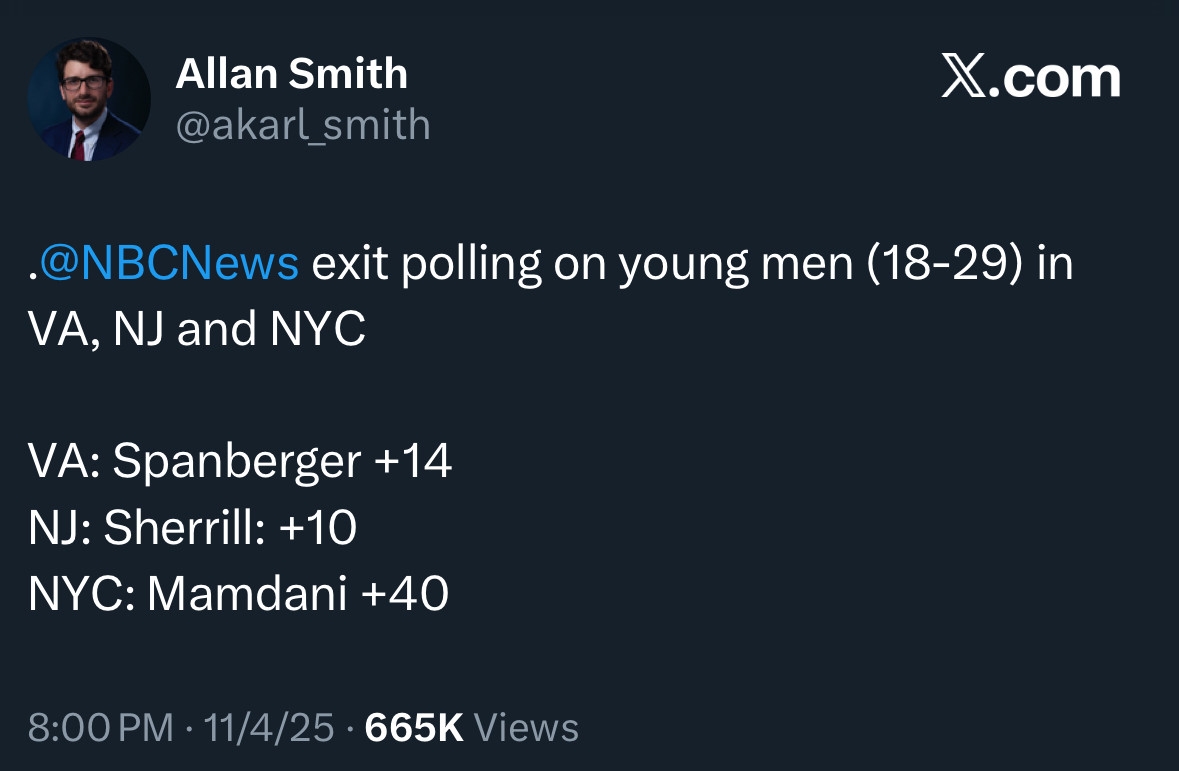The image size is (1179, 771).
Task: Select the name Sherrill in the tweet
Action: point(184,528)
